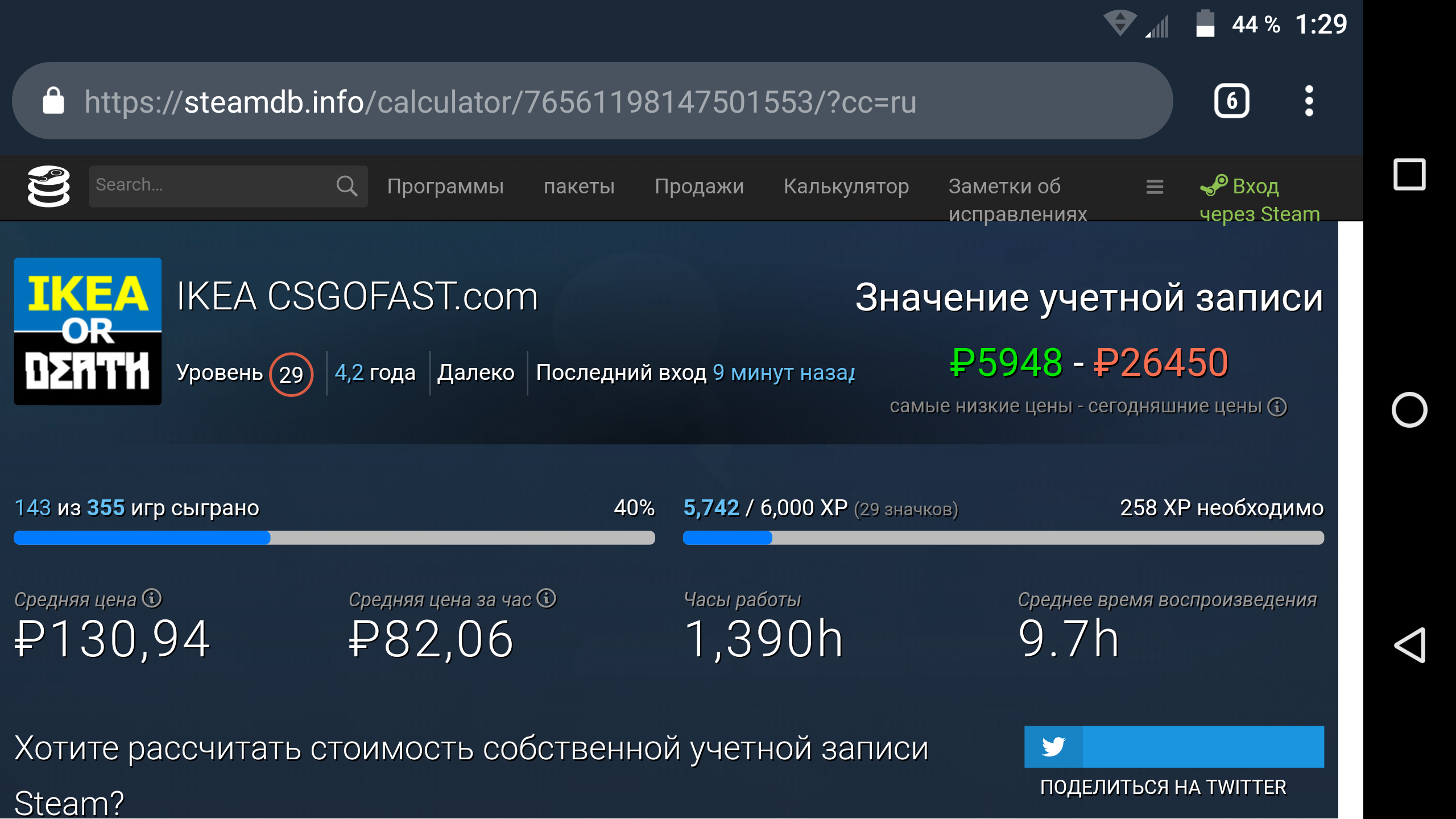Open the Продажи nav item
The height and width of the screenshot is (819, 1456).
click(699, 187)
